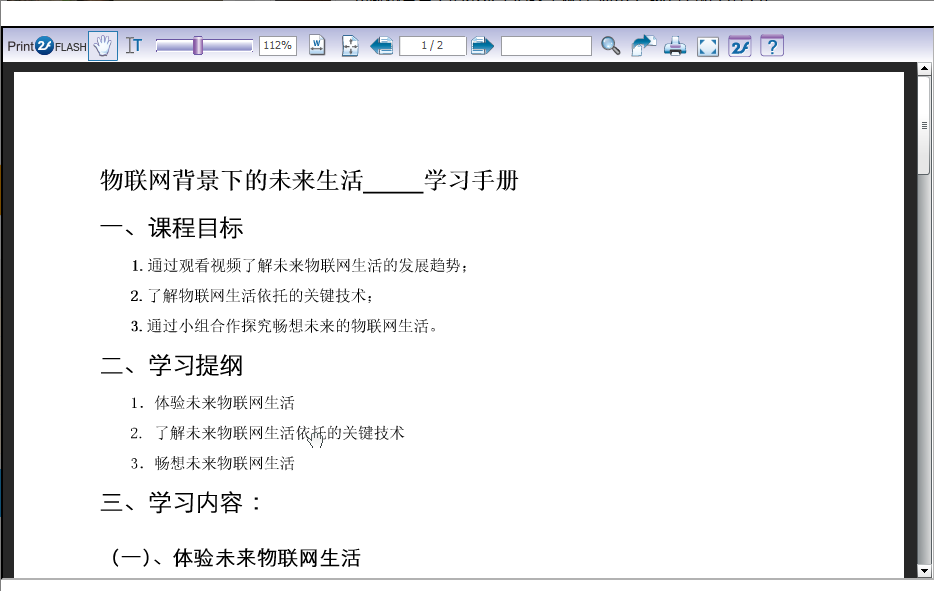Click the vertical scrollbar thumb

tap(924, 125)
